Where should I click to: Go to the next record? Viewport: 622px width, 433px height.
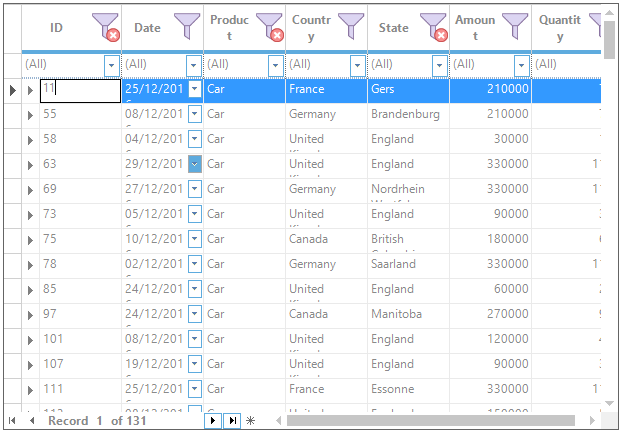coord(213,420)
